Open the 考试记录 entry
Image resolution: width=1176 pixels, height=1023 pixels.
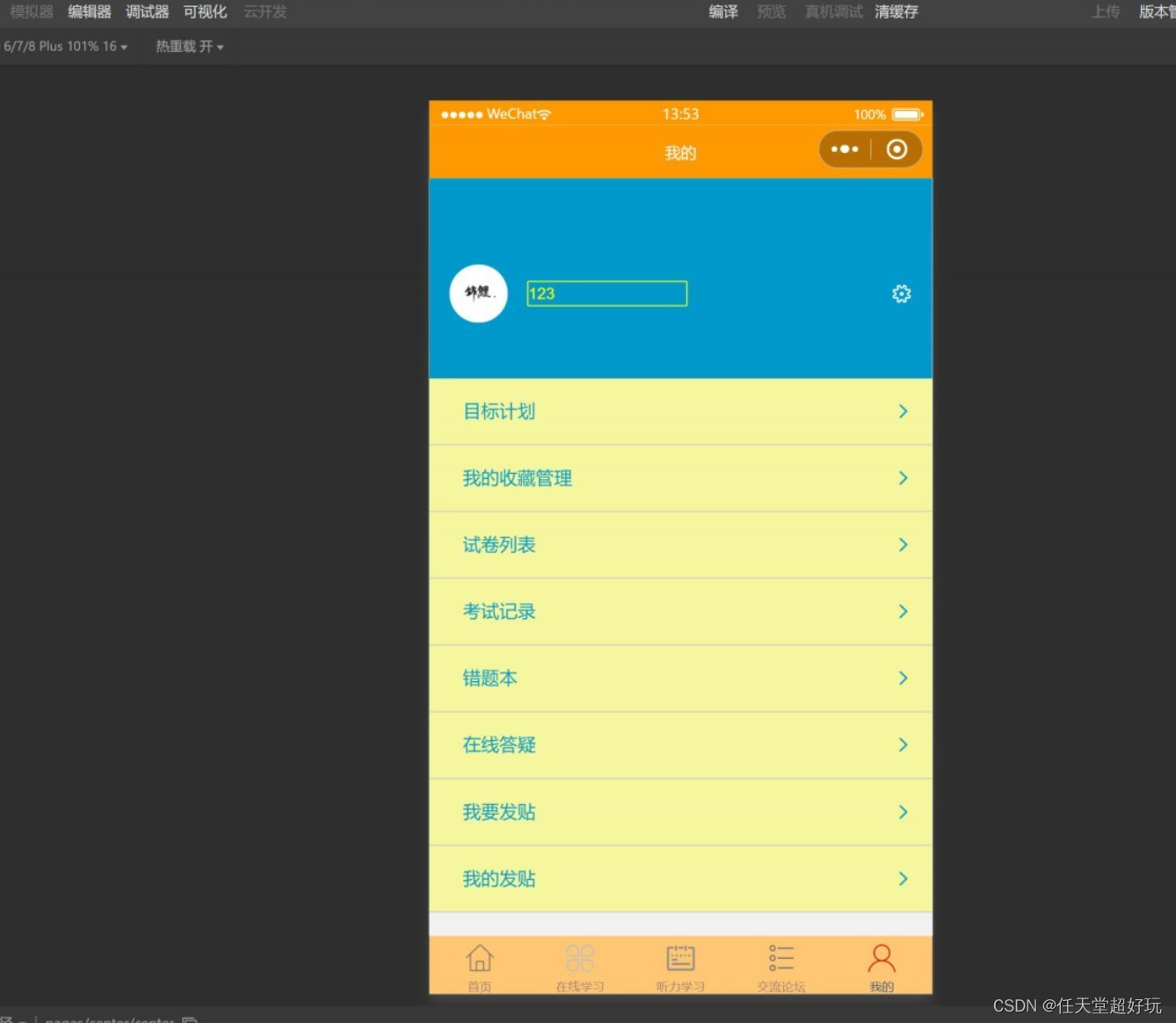pos(680,612)
